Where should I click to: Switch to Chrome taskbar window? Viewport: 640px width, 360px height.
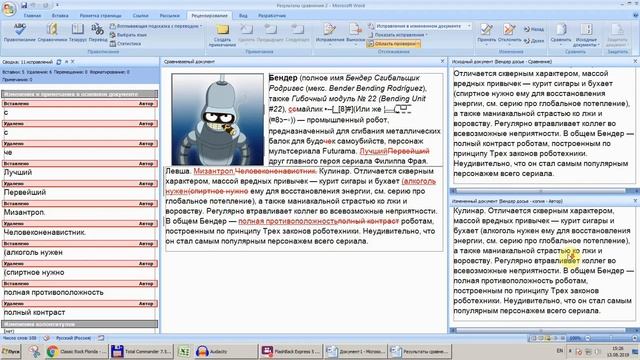pyautogui.click(x=76, y=351)
